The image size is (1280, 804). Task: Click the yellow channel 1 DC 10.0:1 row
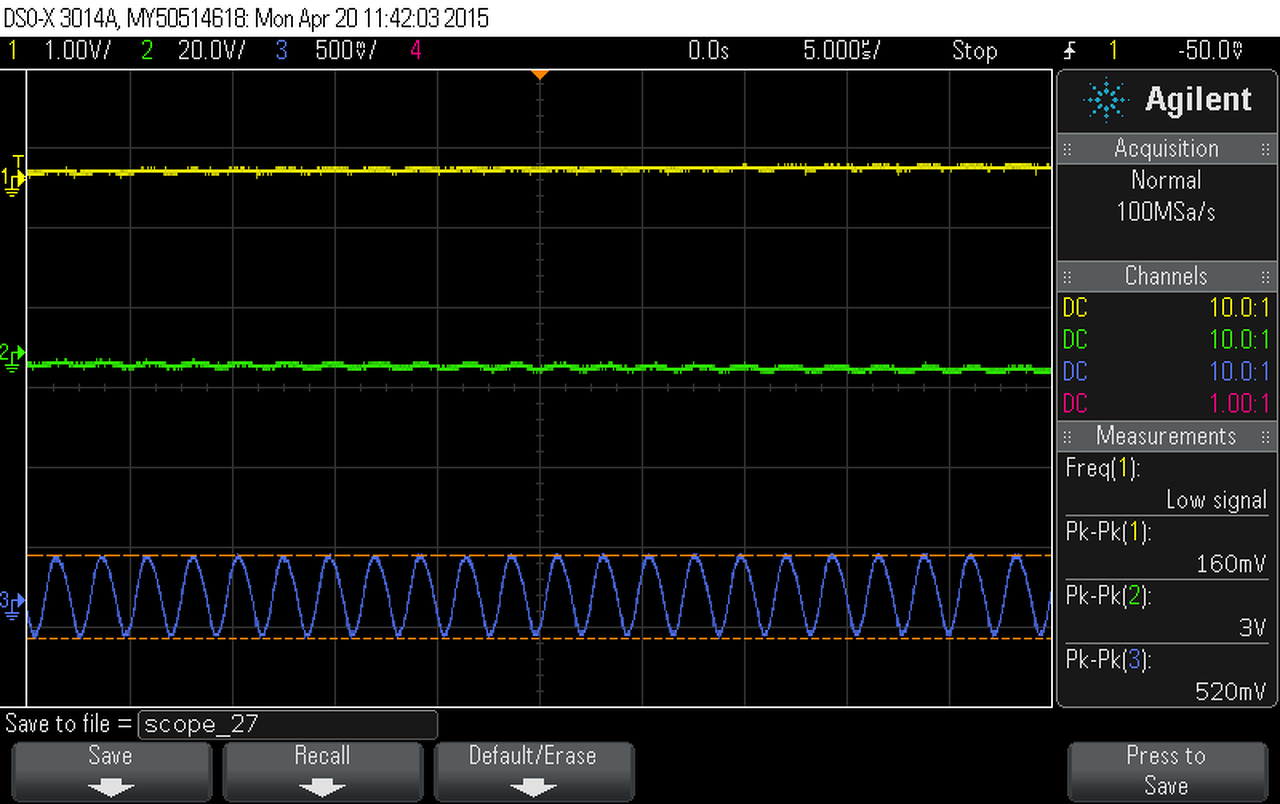pos(1166,308)
